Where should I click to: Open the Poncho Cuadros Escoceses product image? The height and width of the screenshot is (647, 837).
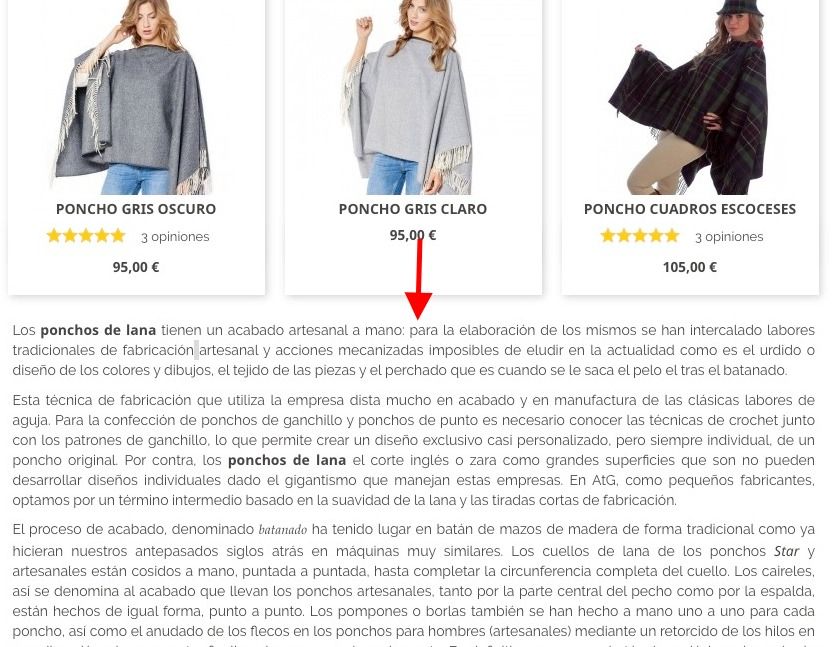pos(690,97)
